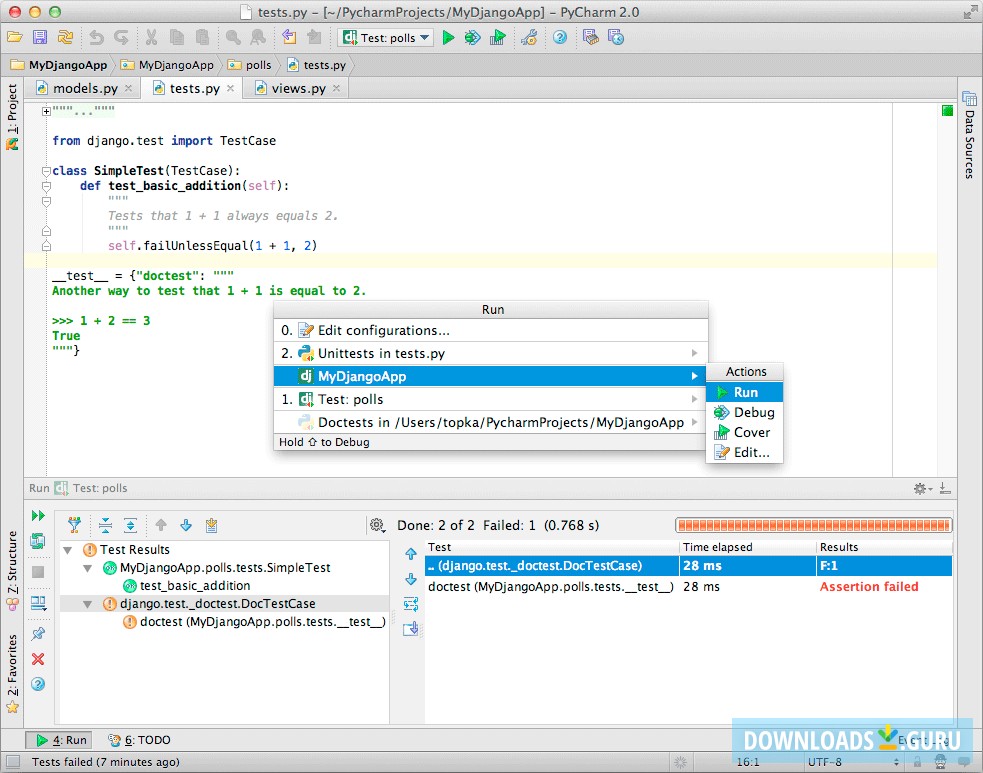Hide the Run tool window

point(945,488)
